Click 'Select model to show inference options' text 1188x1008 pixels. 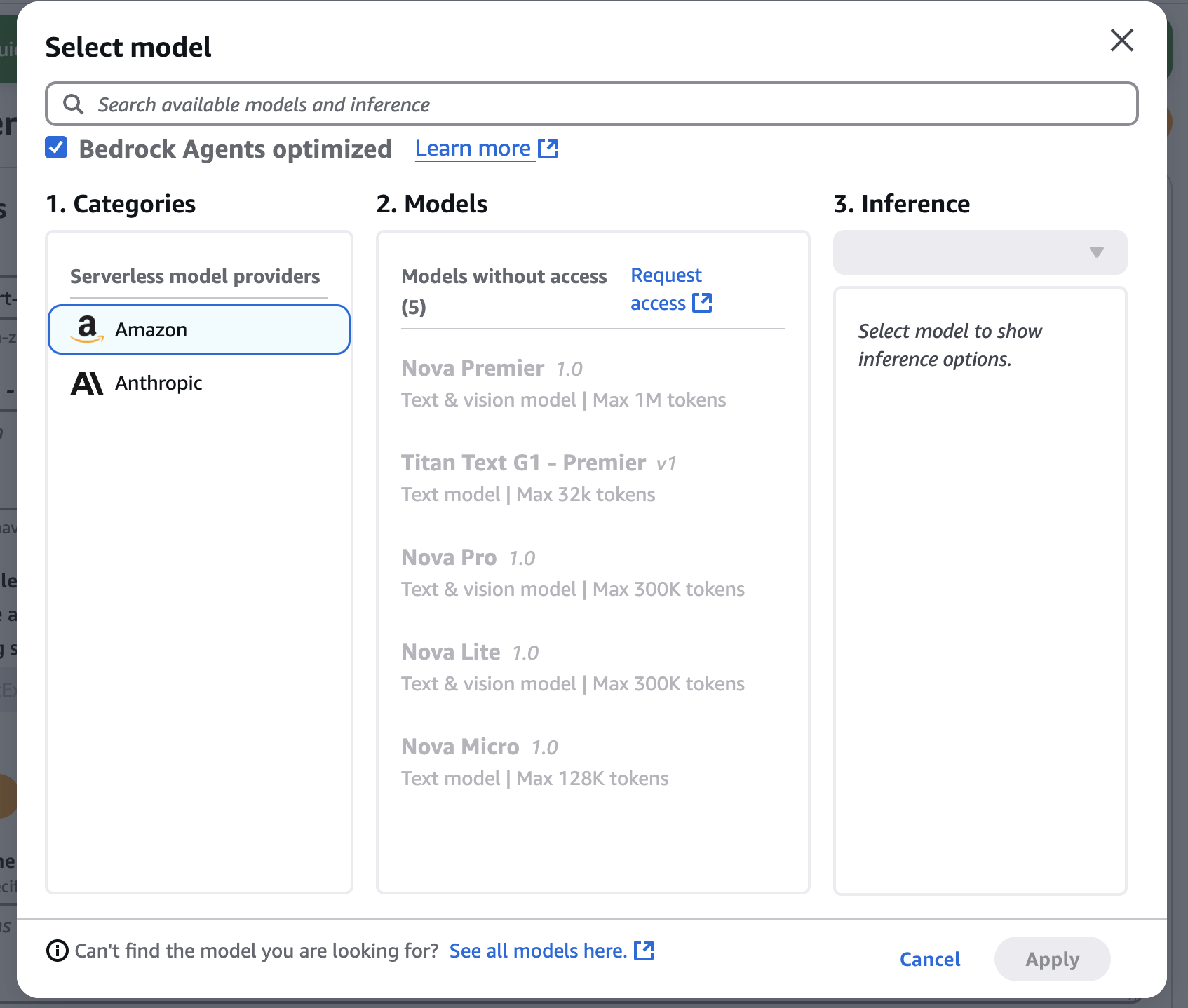950,345
